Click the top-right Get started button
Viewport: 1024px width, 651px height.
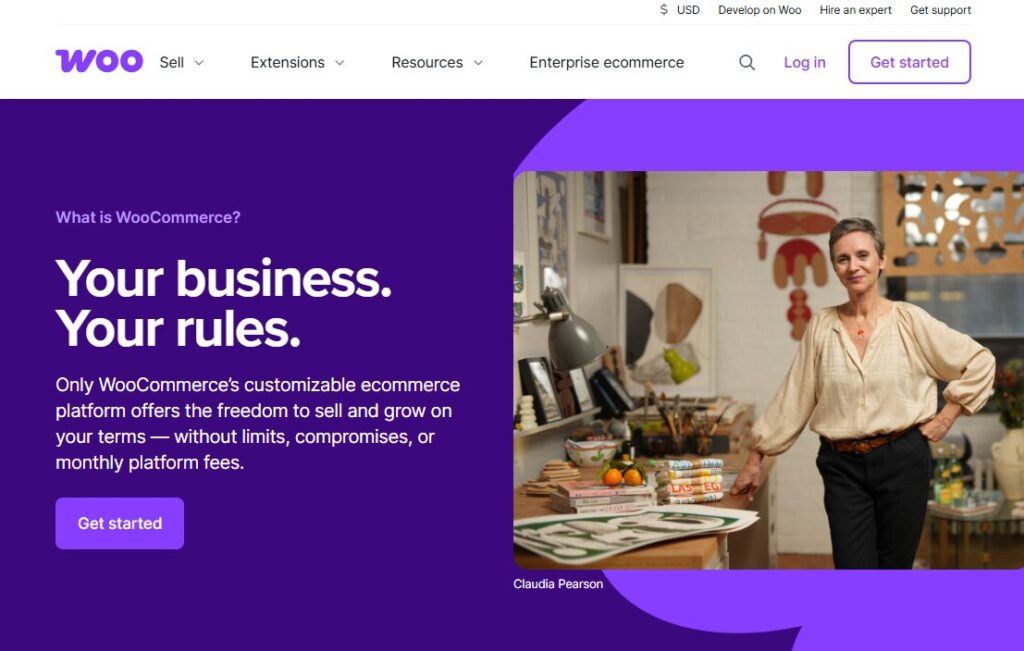coord(909,62)
